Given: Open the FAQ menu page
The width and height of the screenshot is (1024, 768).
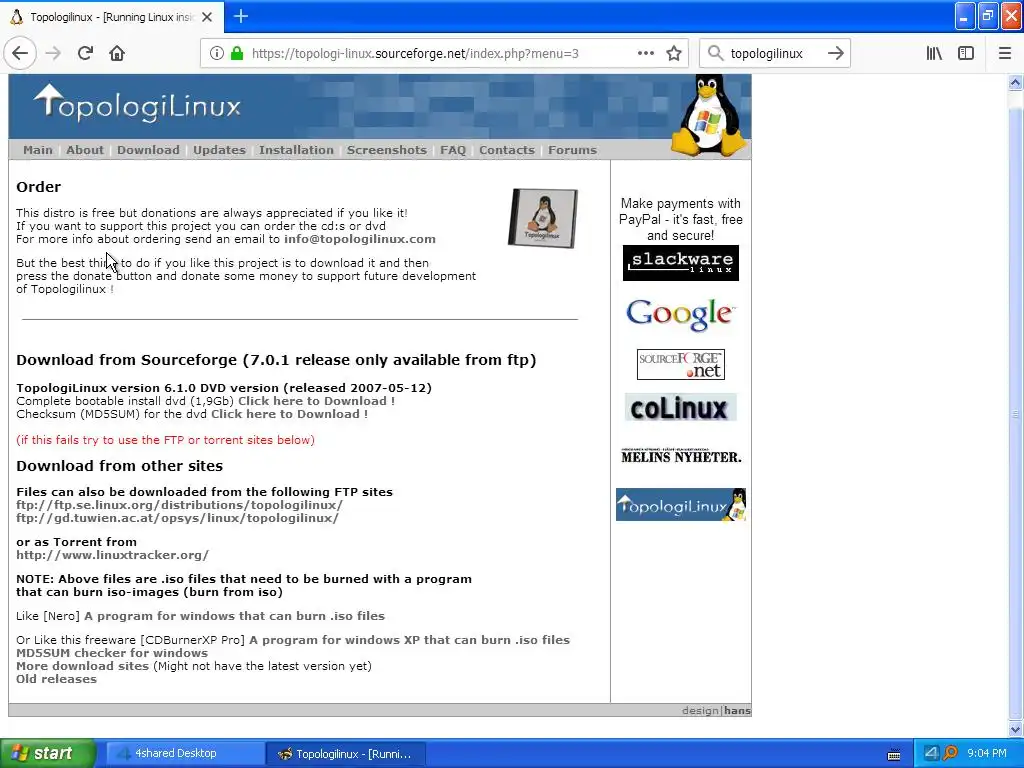Looking at the screenshot, I should pos(453,150).
